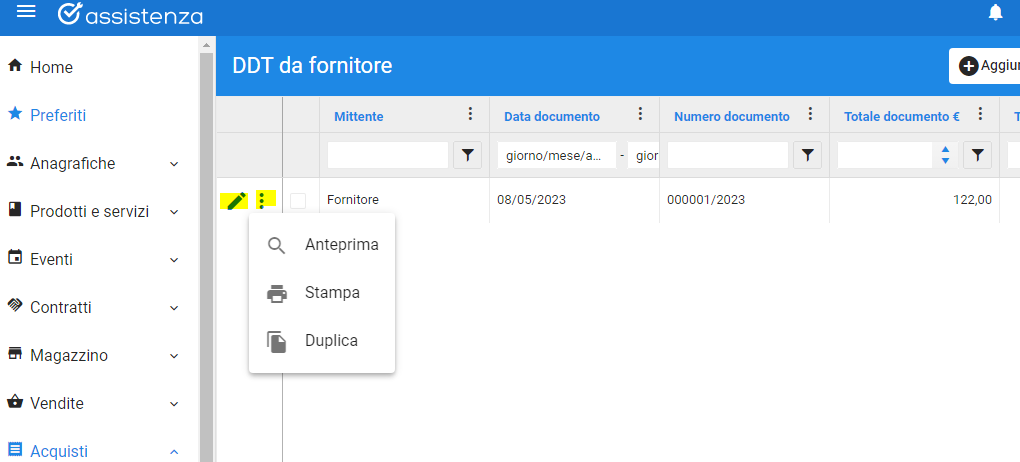This screenshot has width=1020, height=462.
Task: Click the Totale documento filter funnel
Action: (977, 155)
